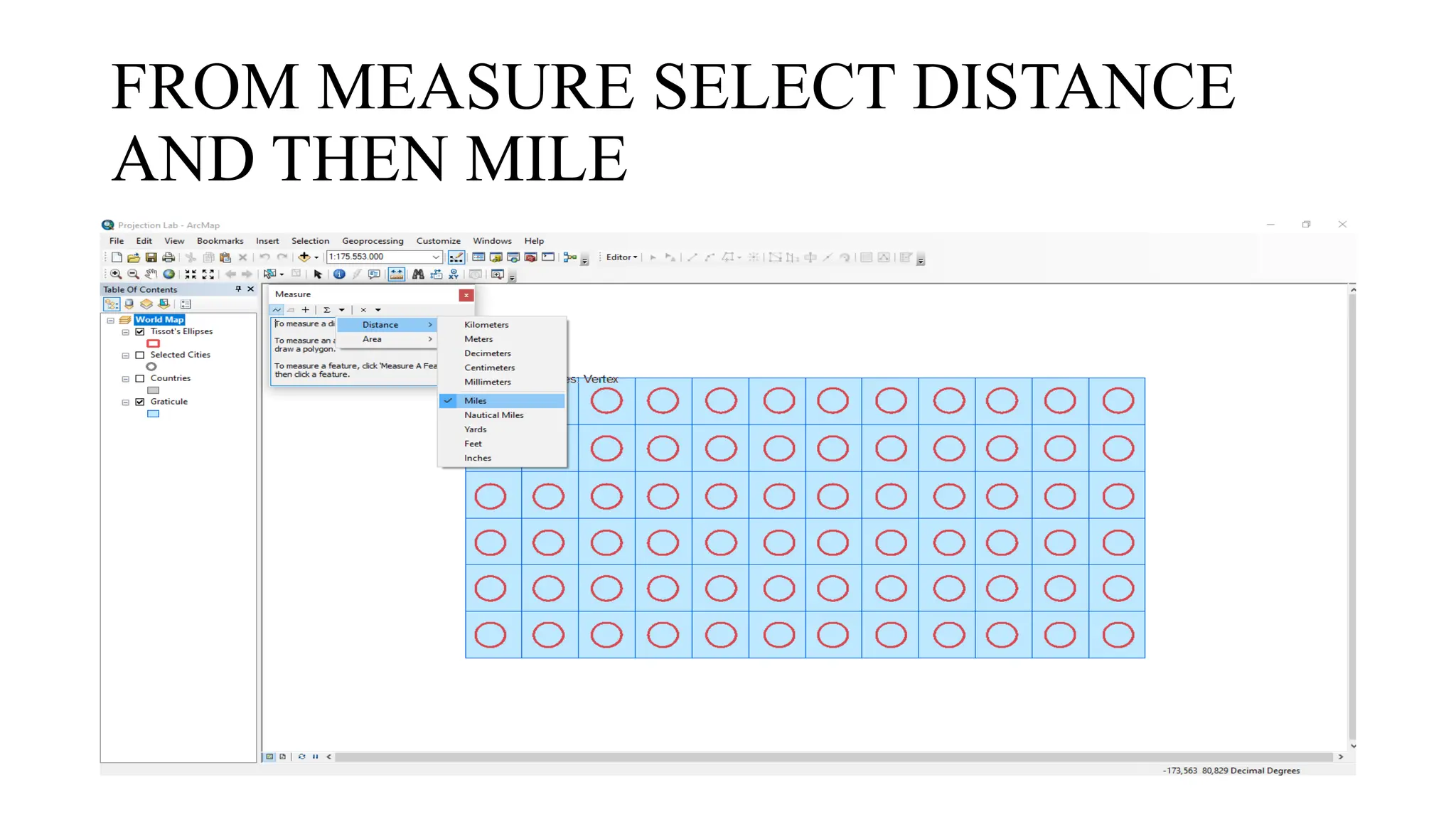Open the Add Data dropdown arrow

(x=316, y=257)
